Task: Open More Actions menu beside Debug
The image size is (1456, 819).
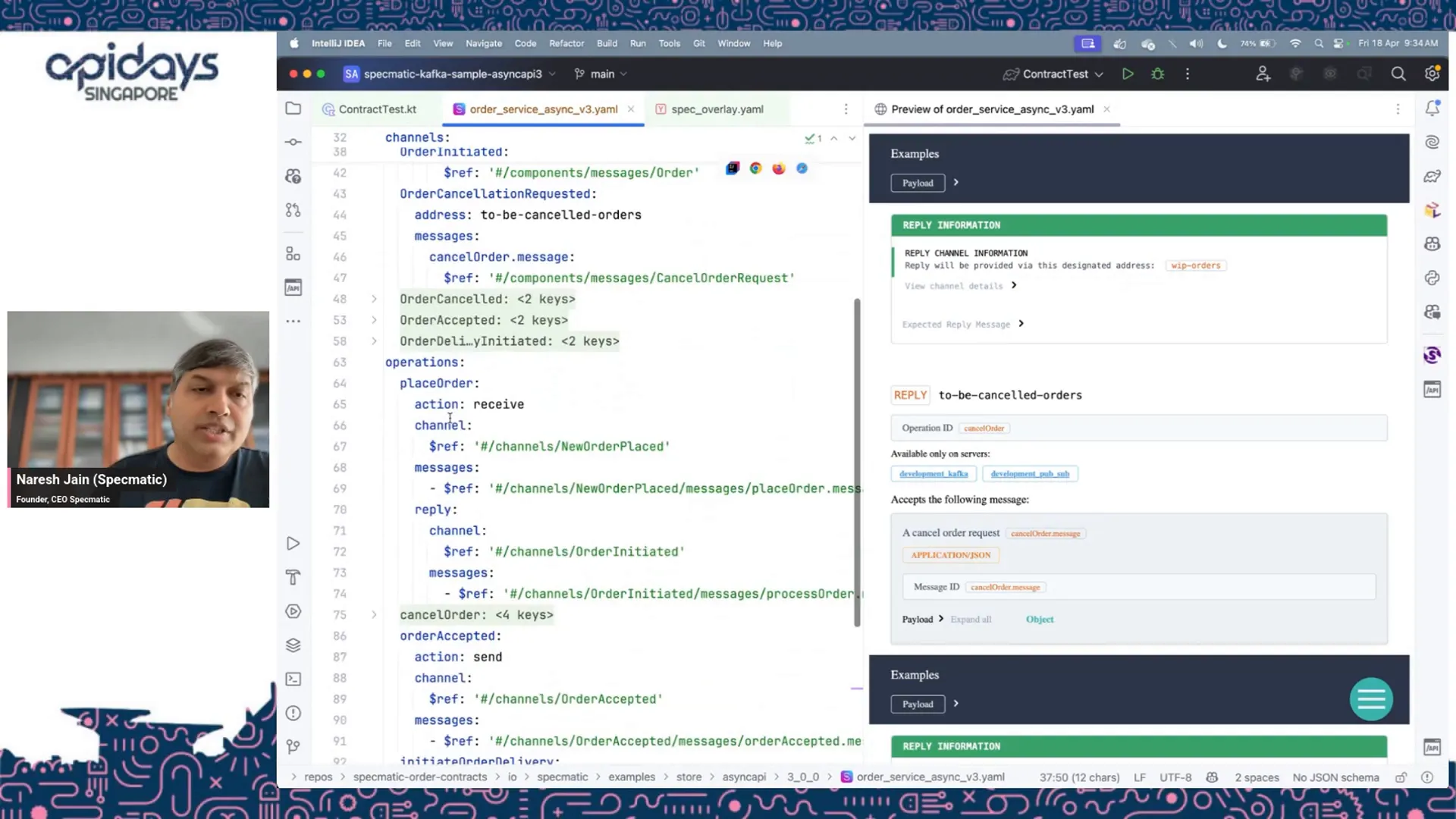Action: (1188, 74)
